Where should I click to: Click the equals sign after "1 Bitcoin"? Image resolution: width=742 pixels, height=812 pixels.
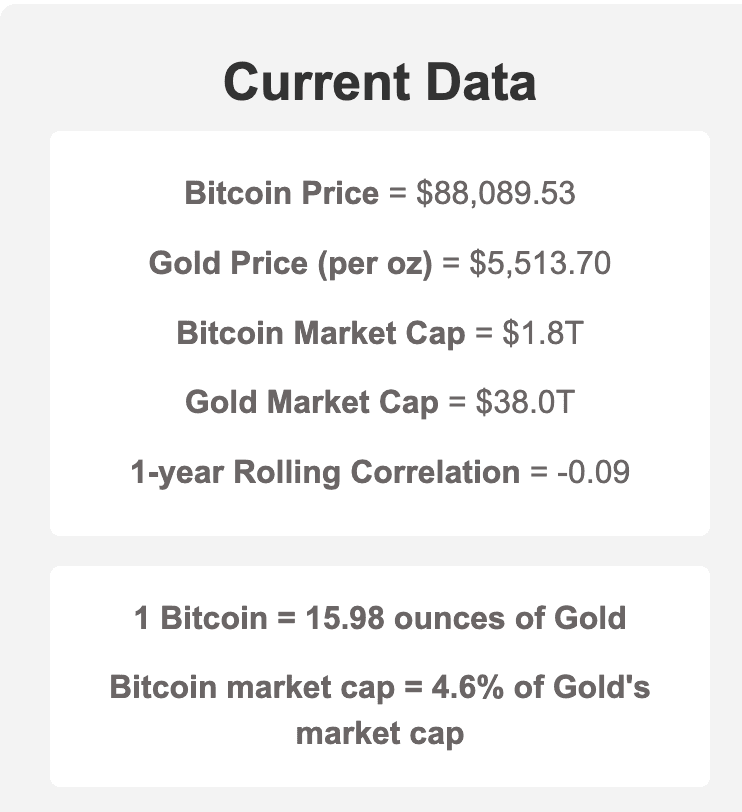tap(287, 618)
